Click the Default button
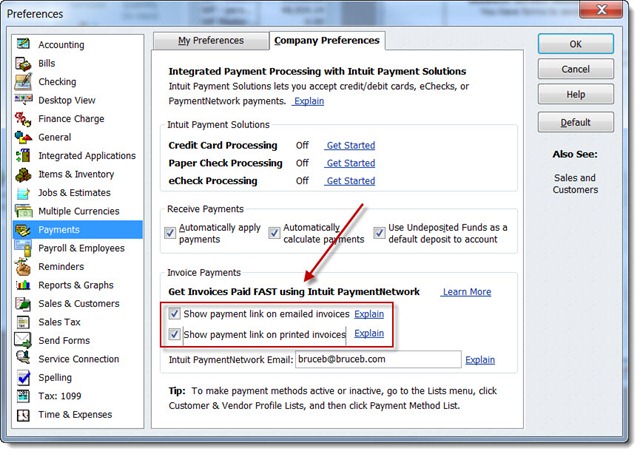The height and width of the screenshot is (454, 640). click(576, 122)
